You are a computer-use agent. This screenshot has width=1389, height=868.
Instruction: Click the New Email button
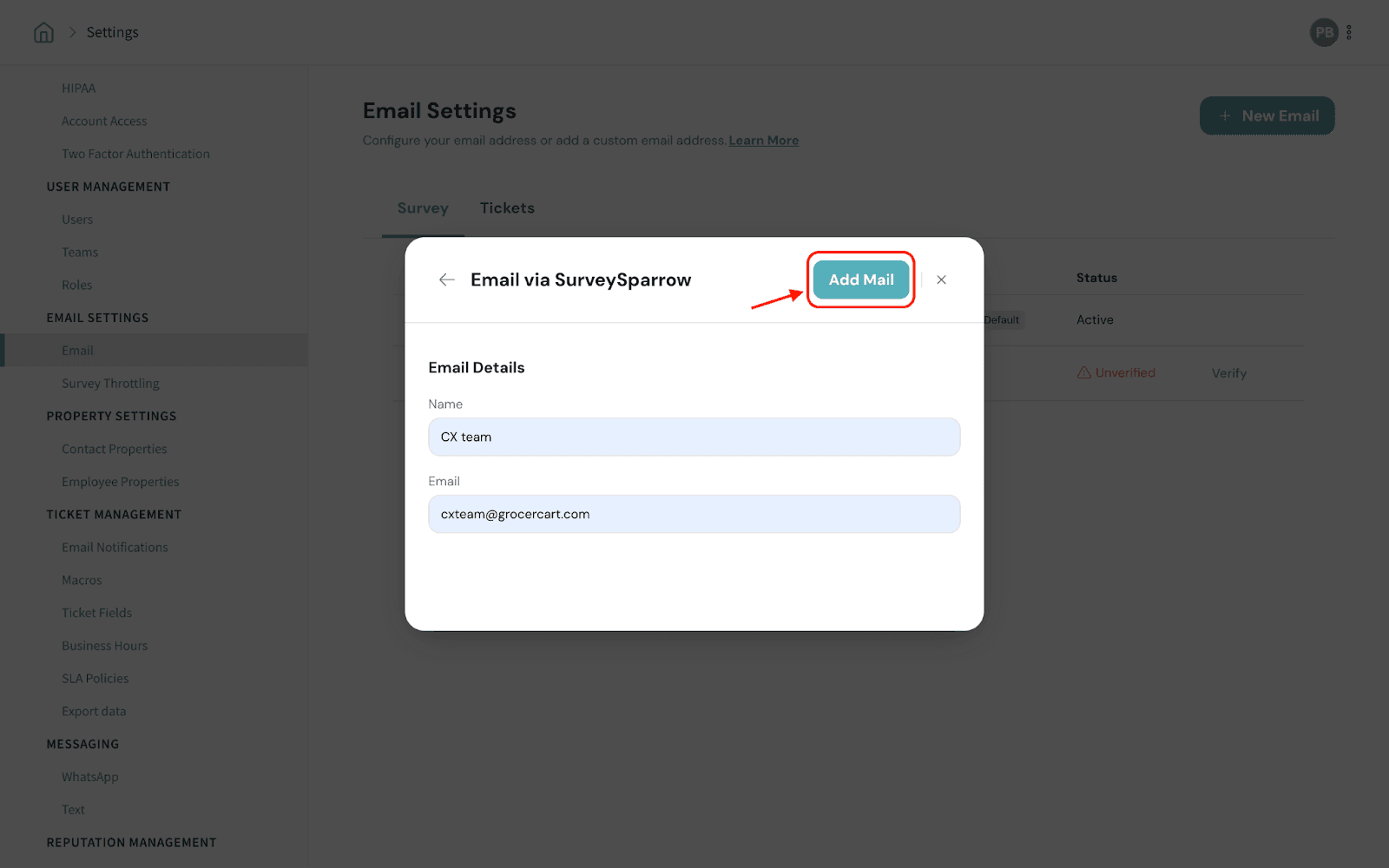coord(1267,115)
